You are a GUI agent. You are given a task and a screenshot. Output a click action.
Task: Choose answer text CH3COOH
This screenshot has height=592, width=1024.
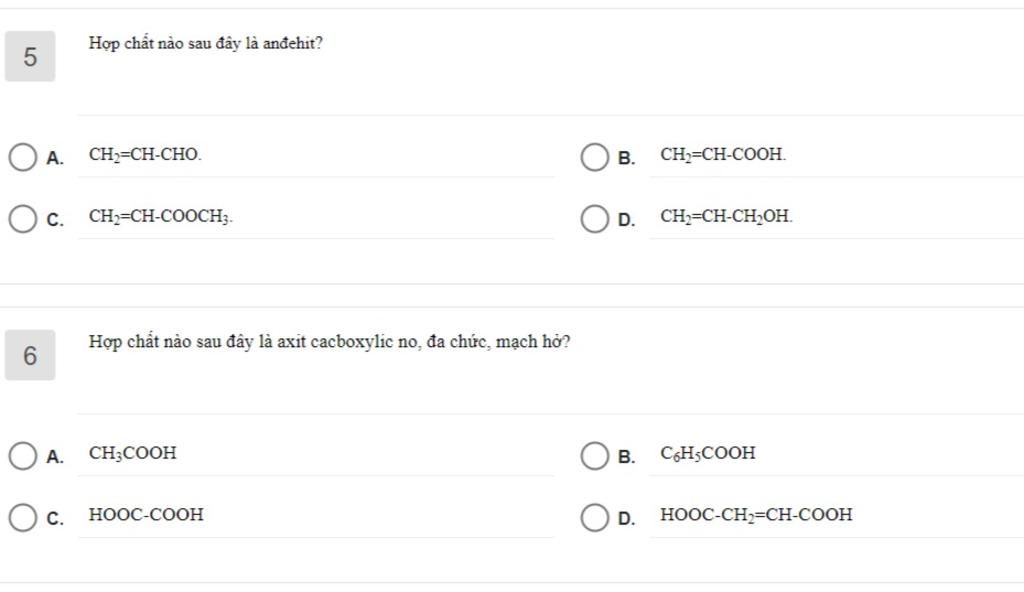click(x=133, y=453)
